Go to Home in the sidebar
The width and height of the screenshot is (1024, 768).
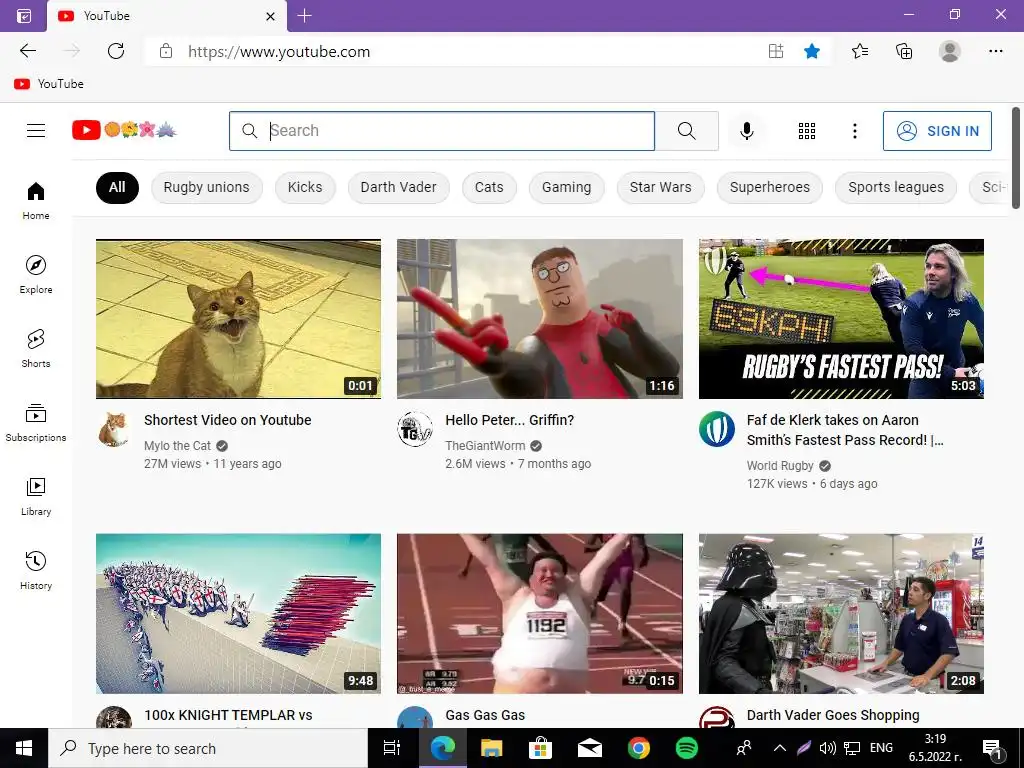pyautogui.click(x=36, y=200)
